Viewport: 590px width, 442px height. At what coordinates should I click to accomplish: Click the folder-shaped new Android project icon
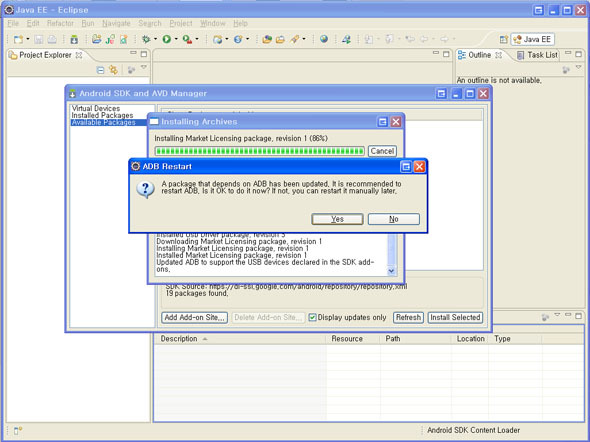97,39
